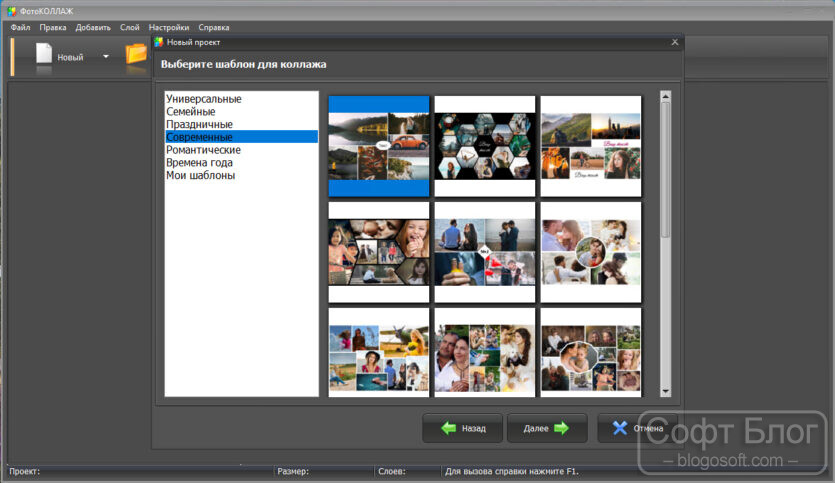Click the green forward arrow on Далее
The image size is (835, 483).
(561, 428)
